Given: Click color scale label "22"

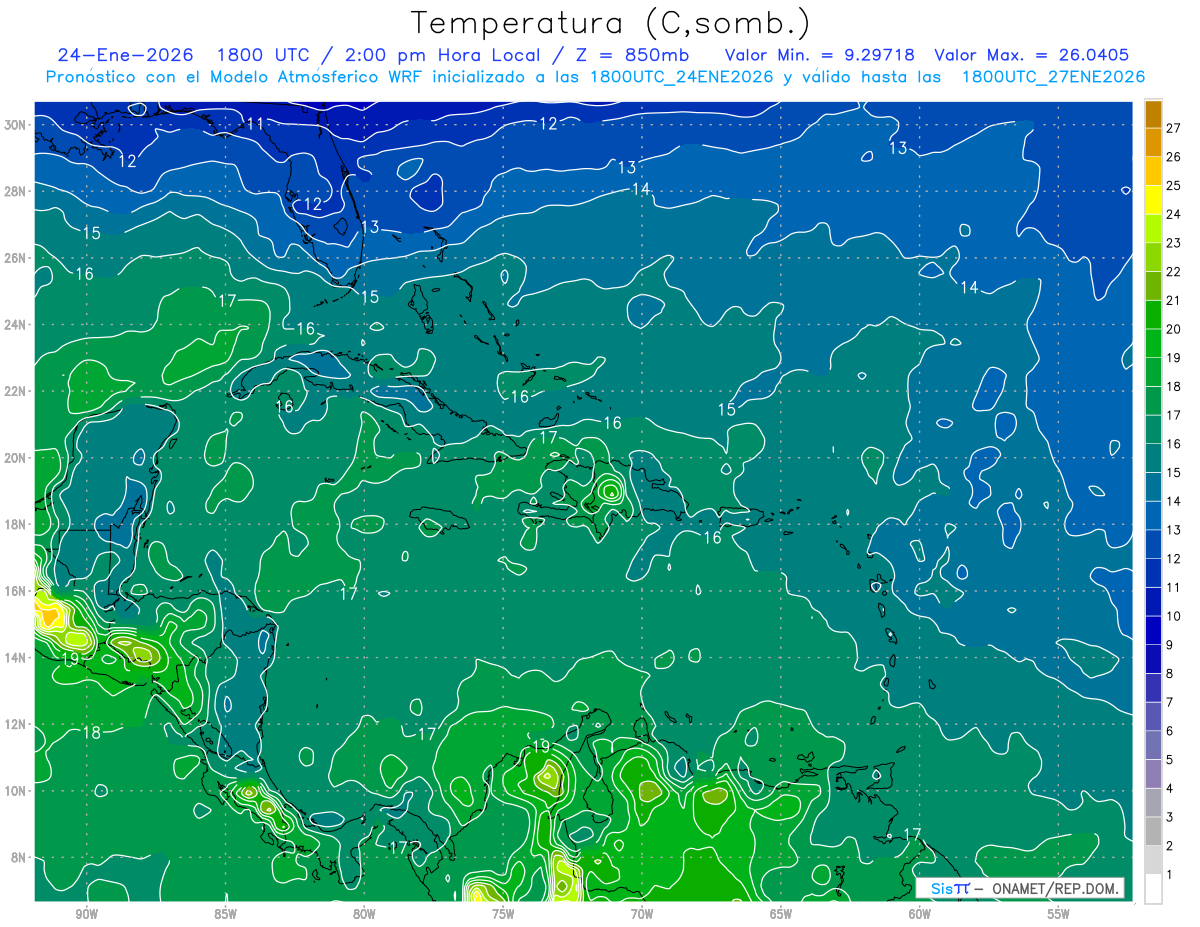Looking at the screenshot, I should pyautogui.click(x=1174, y=272).
